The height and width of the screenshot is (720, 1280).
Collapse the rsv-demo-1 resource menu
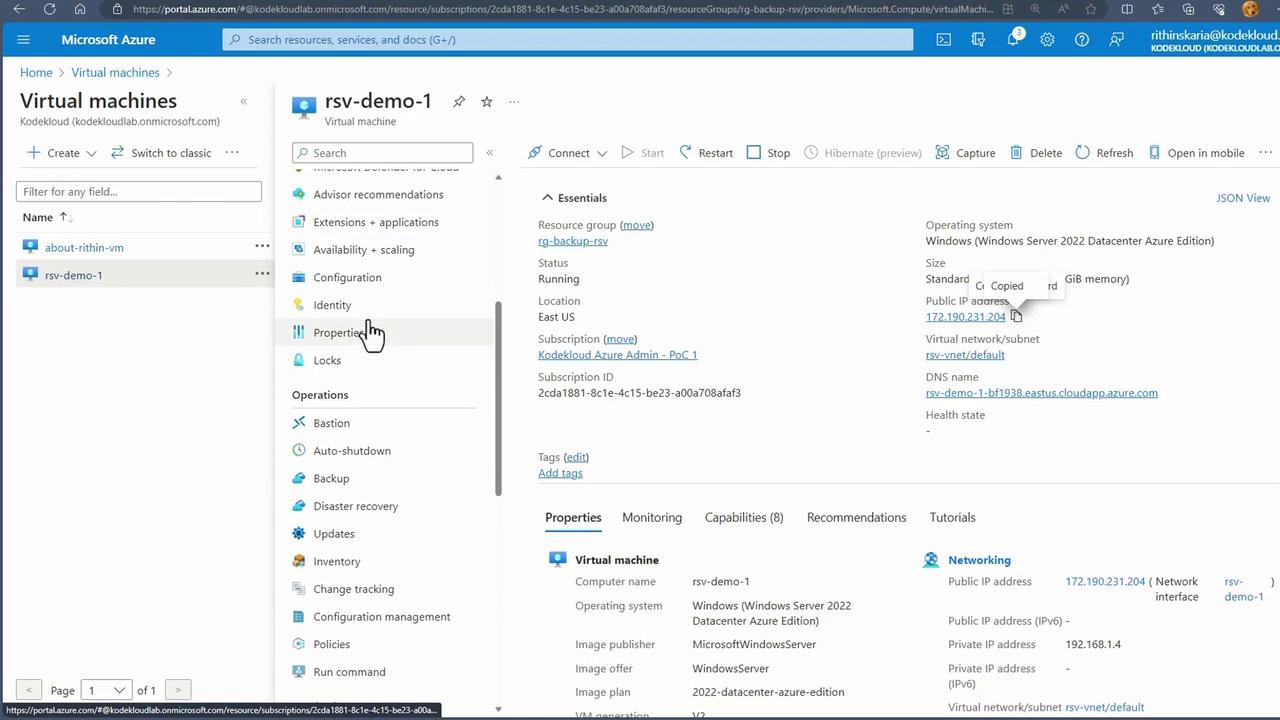(x=490, y=153)
